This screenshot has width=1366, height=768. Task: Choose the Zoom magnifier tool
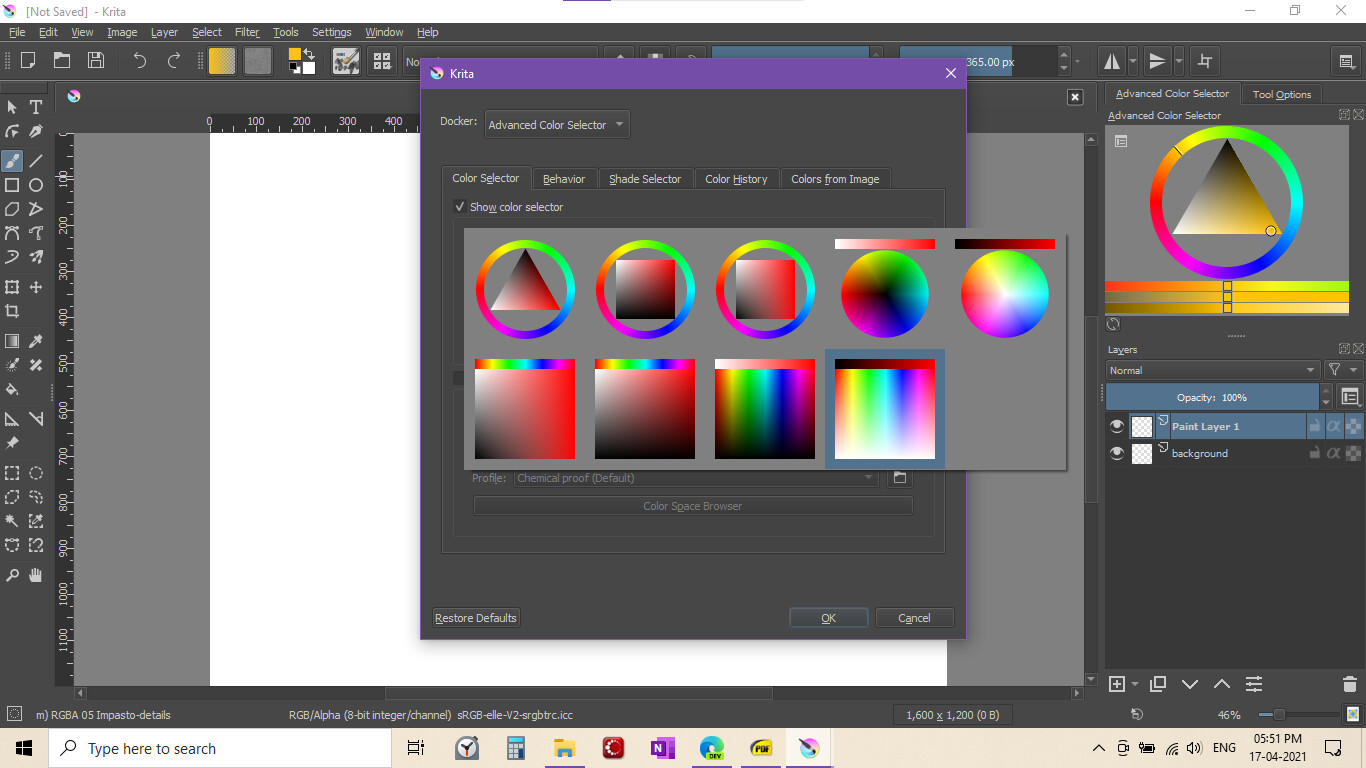(x=12, y=575)
